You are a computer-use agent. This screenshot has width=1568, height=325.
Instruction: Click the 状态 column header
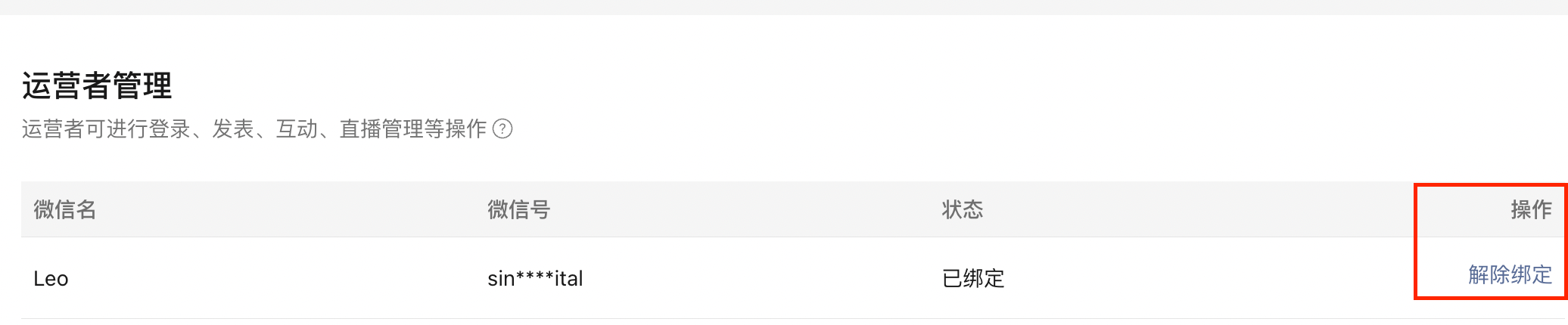[x=963, y=209]
